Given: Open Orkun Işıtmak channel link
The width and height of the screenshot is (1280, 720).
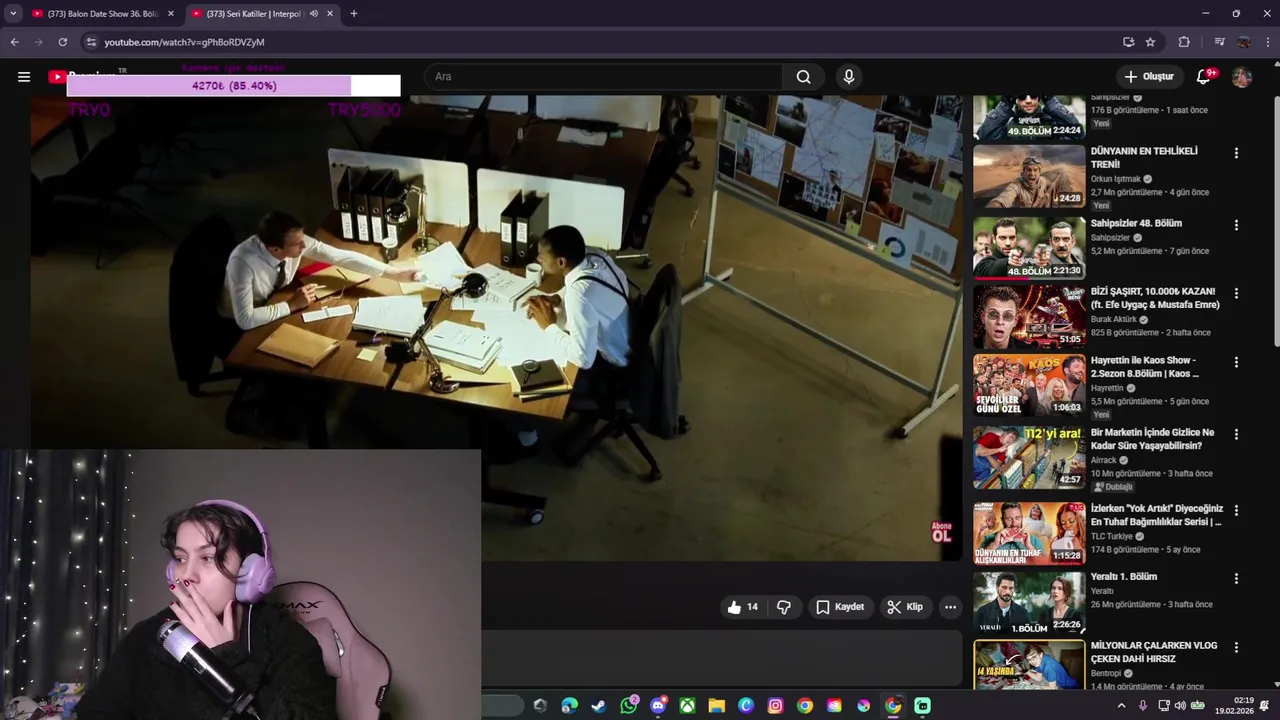Looking at the screenshot, I should 1116,179.
